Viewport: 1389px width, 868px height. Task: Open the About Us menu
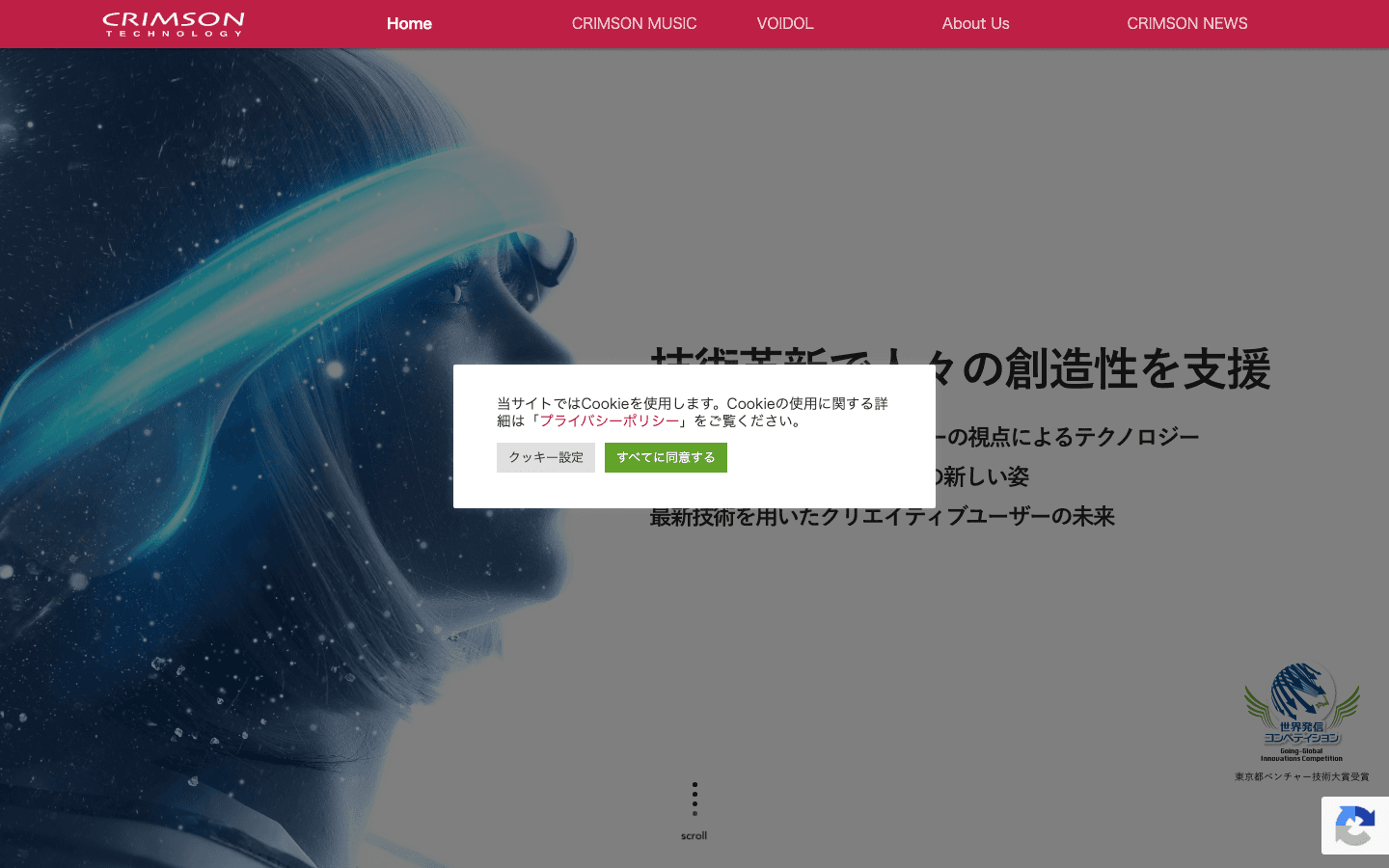(975, 23)
